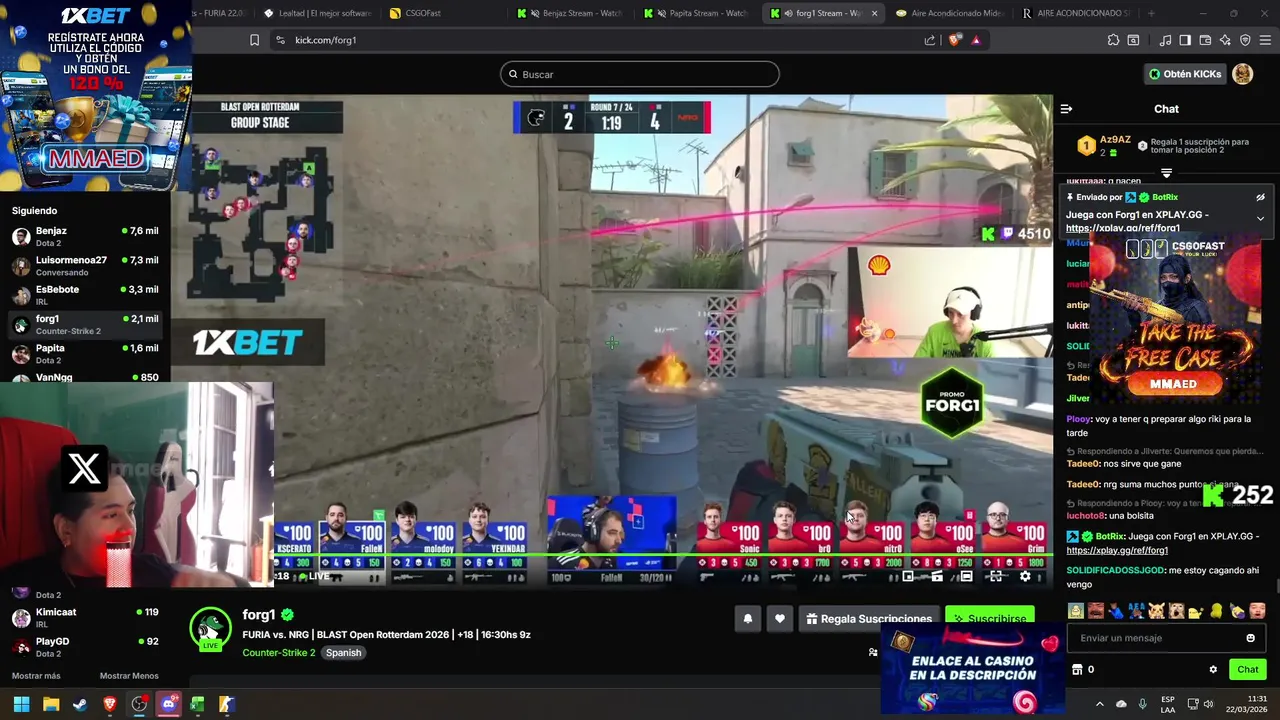The width and height of the screenshot is (1280, 720).
Task: Collapse the chat panel with arrow icon
Action: (x=1066, y=109)
